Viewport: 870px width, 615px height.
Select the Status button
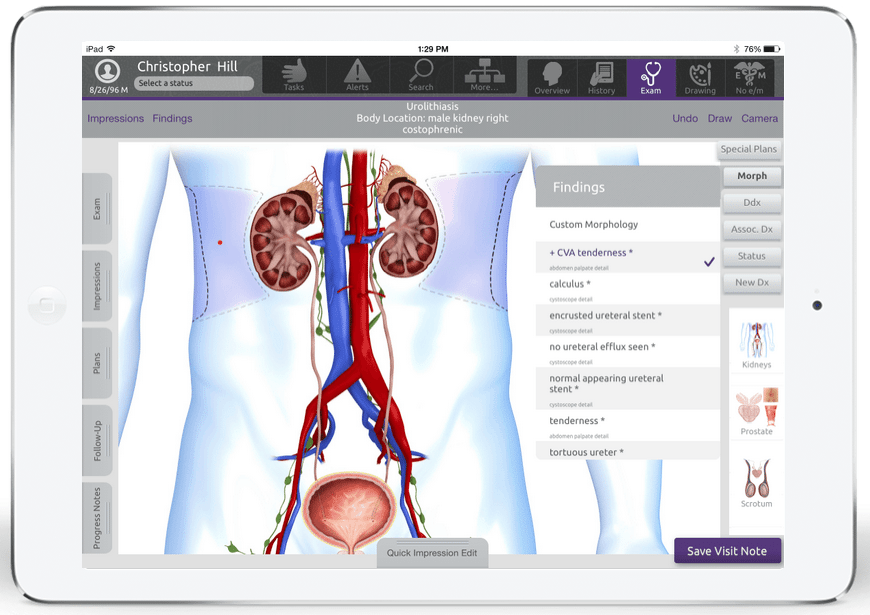click(752, 256)
